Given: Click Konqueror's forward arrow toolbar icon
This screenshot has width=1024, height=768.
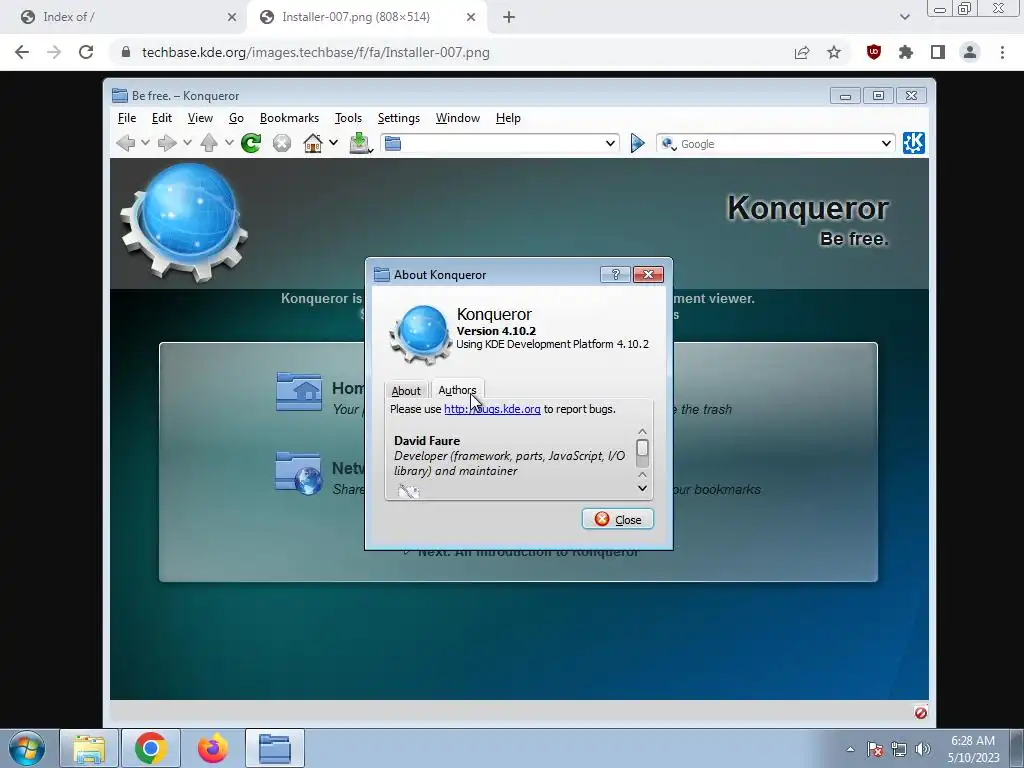Looking at the screenshot, I should click(x=167, y=142).
